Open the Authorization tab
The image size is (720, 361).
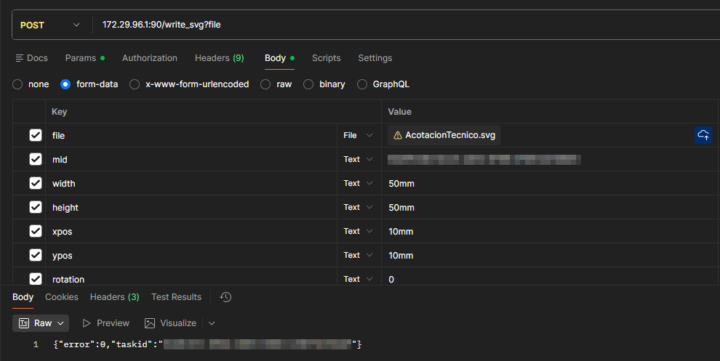point(150,58)
